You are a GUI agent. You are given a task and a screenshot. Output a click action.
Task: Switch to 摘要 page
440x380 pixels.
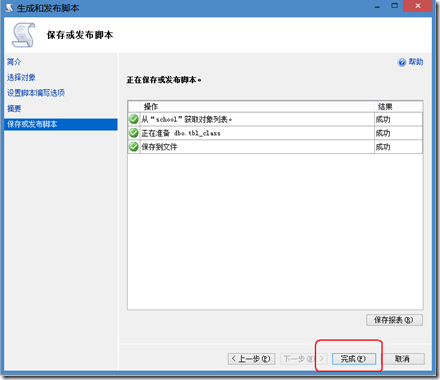(x=14, y=108)
